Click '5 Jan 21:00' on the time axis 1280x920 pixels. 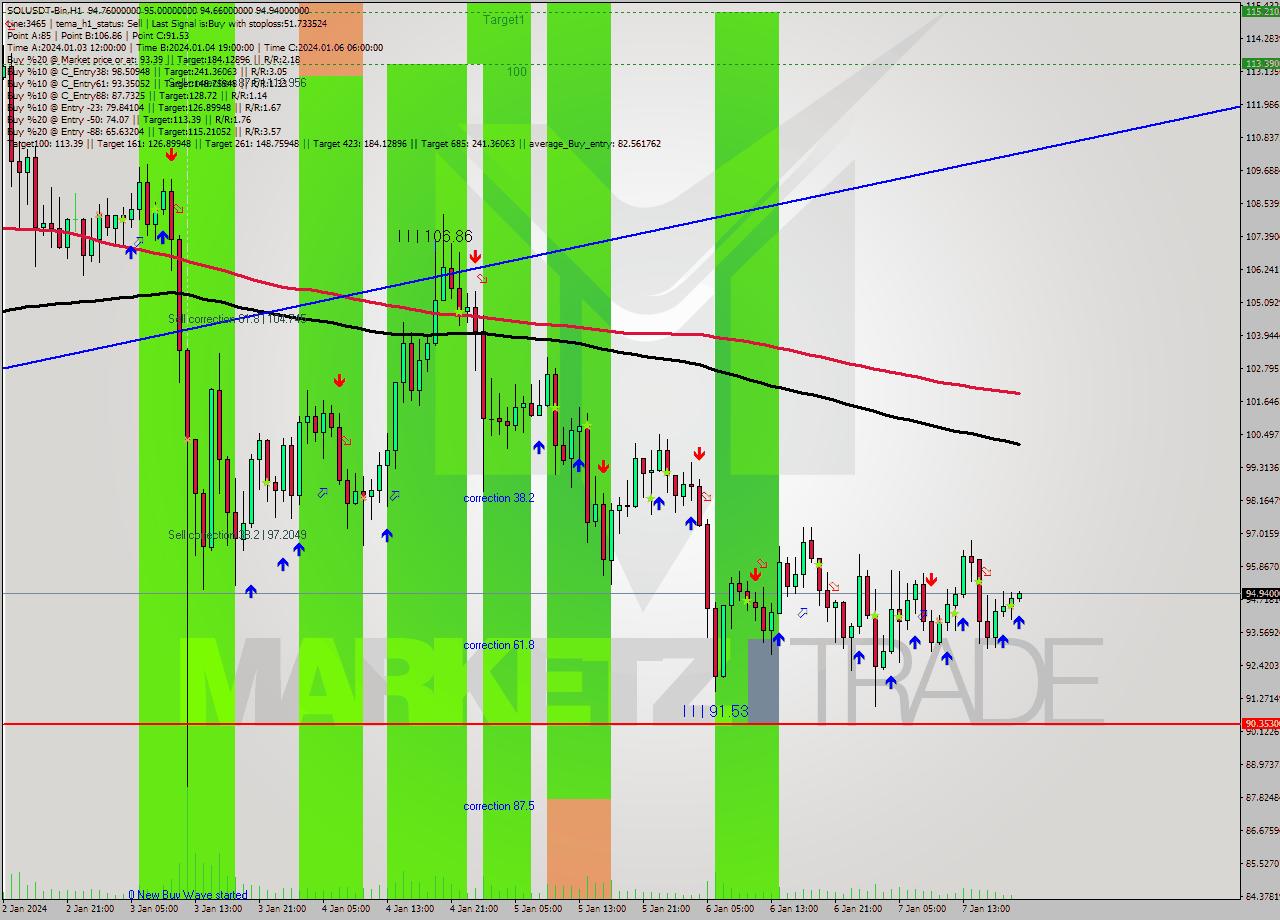click(x=665, y=909)
